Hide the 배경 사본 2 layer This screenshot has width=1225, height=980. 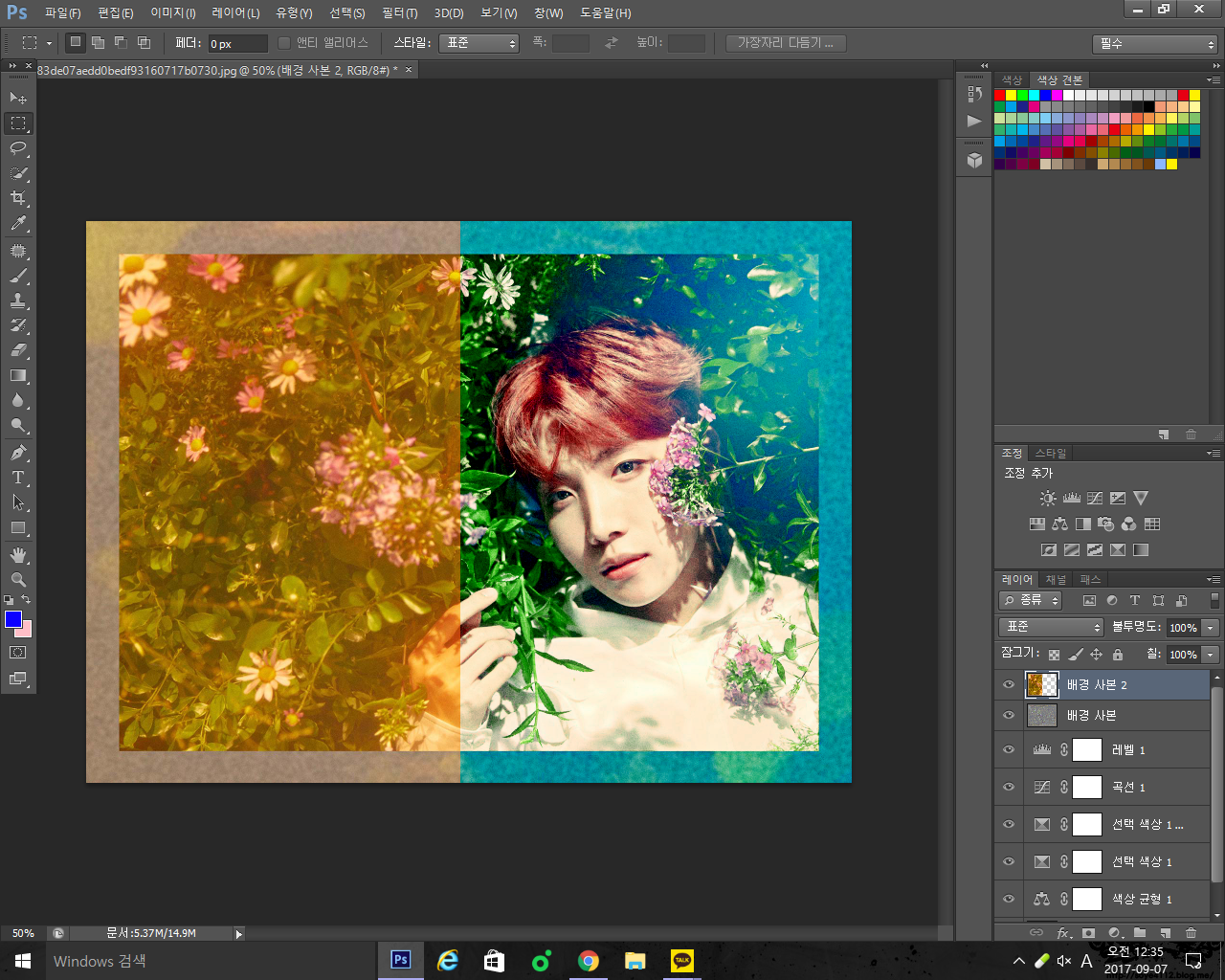click(1009, 685)
